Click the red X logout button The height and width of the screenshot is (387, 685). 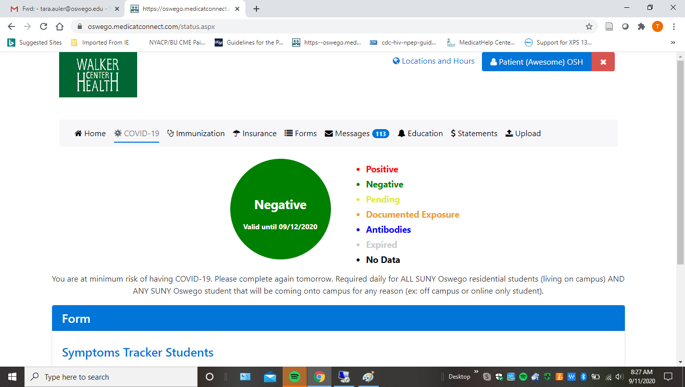603,62
